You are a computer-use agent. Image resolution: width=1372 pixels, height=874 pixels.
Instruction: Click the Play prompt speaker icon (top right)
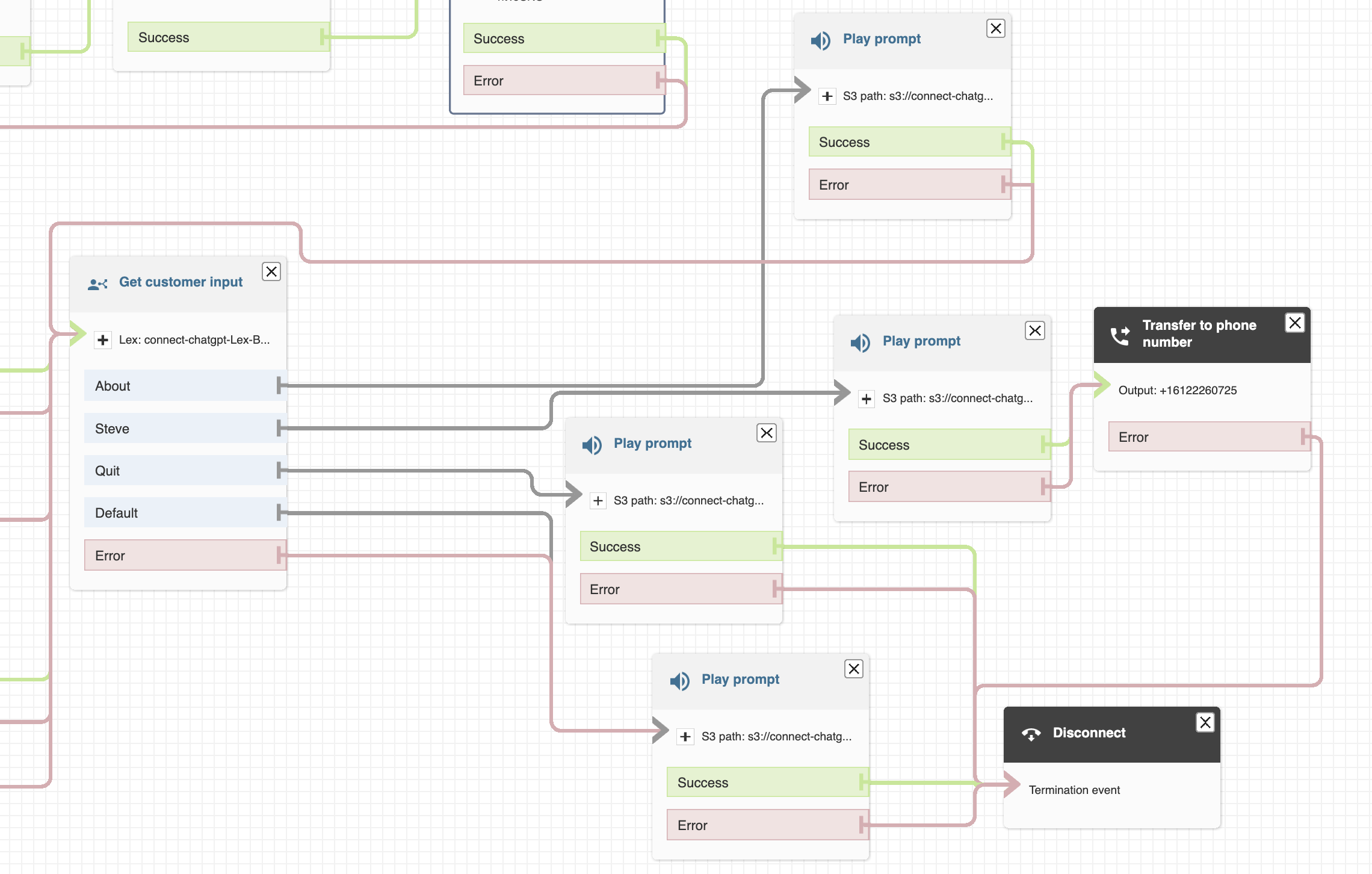pos(819,38)
